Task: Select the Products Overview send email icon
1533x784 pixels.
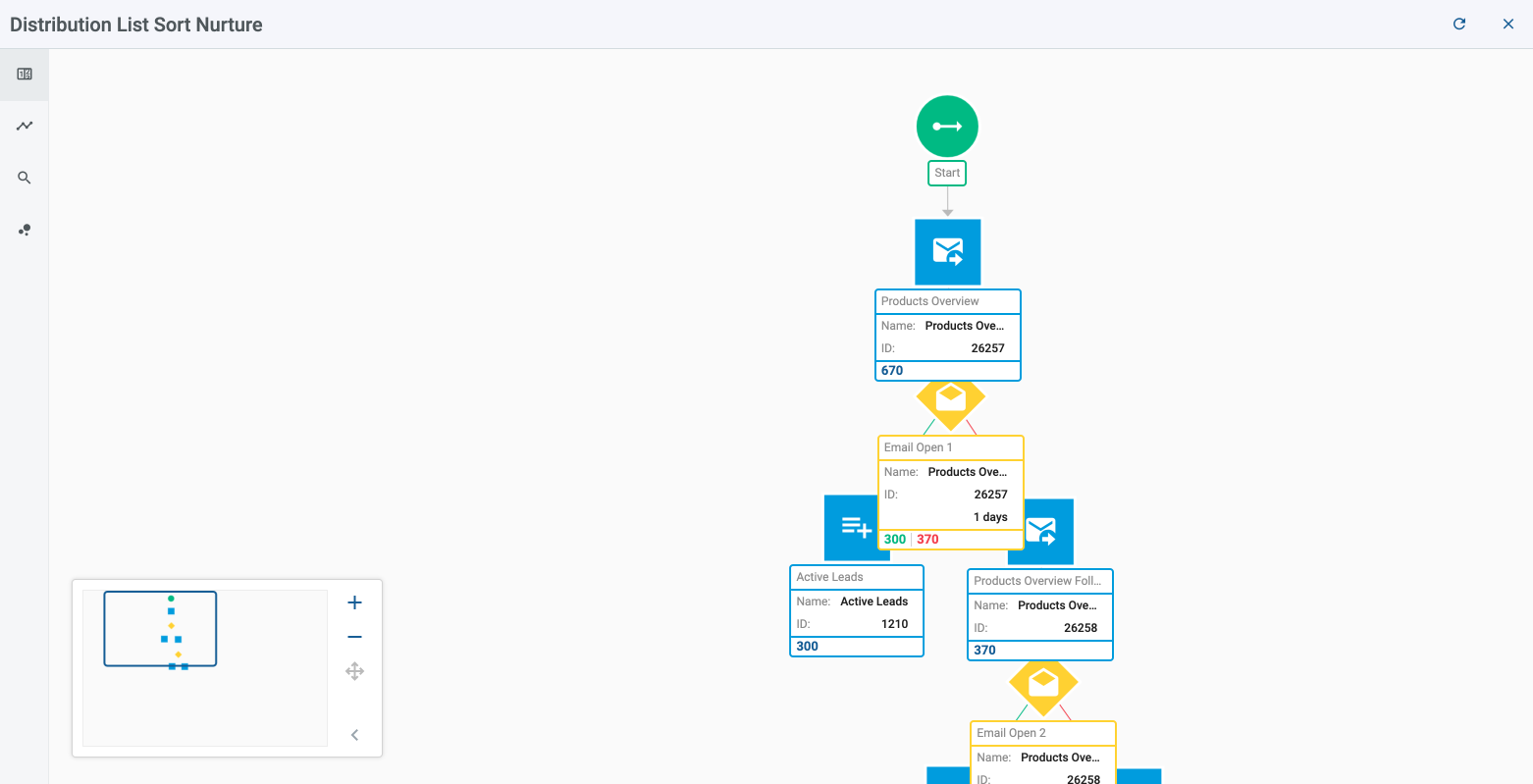Action: (x=946, y=251)
